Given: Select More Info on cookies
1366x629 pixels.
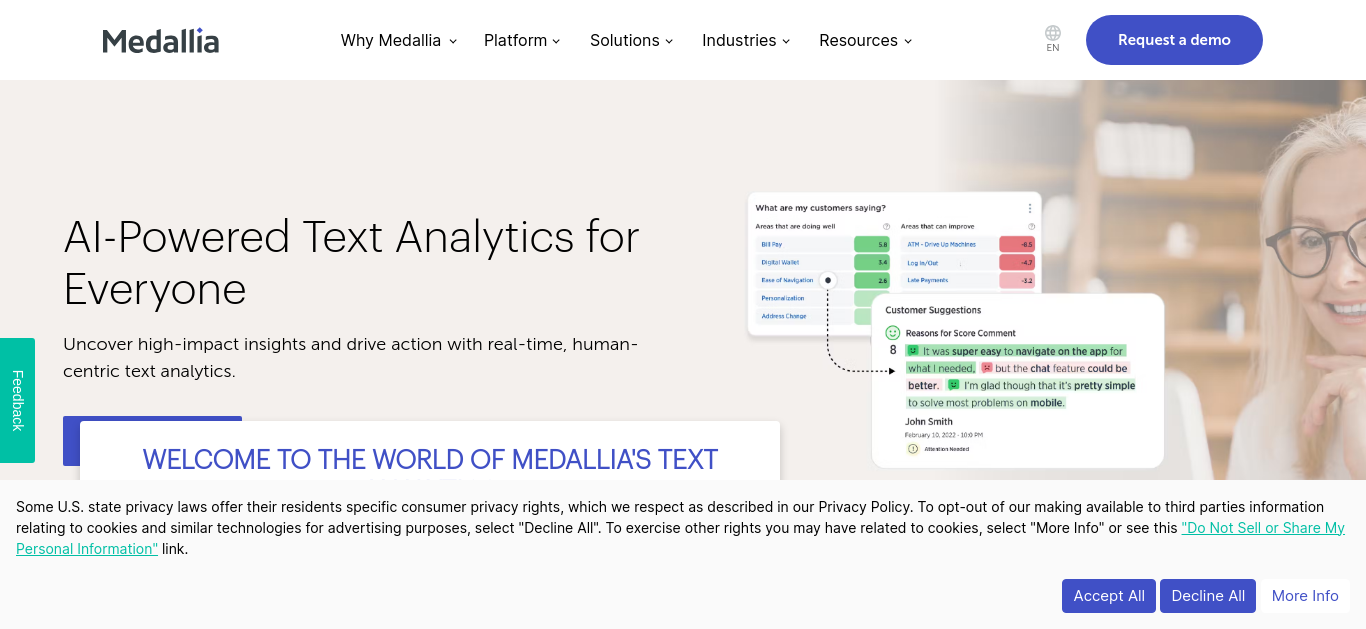Looking at the screenshot, I should 1305,596.
